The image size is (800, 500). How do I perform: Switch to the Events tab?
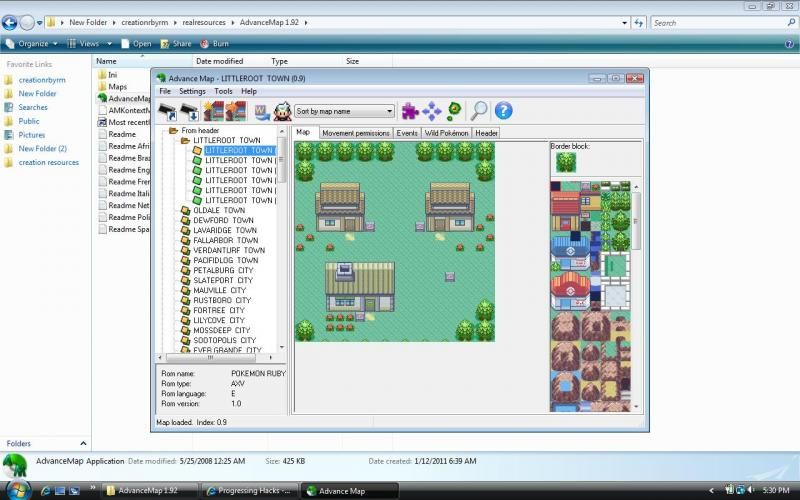point(407,133)
